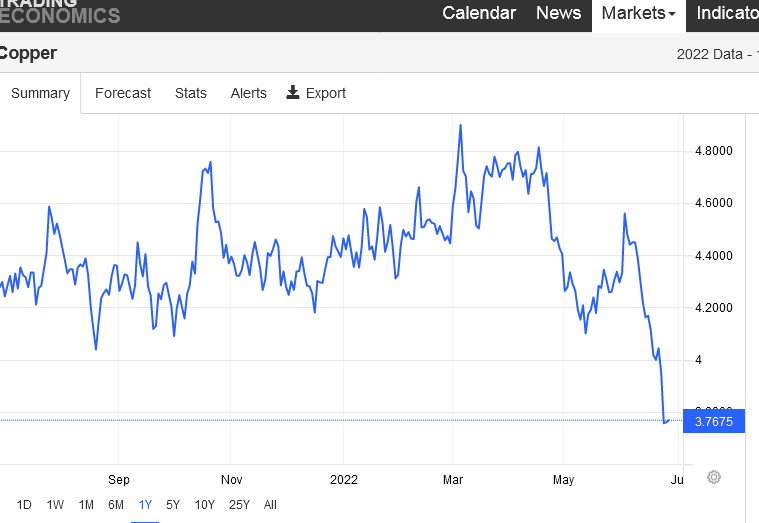Open the Stats tab
Viewport: 759px width, 523px height.
tap(191, 93)
